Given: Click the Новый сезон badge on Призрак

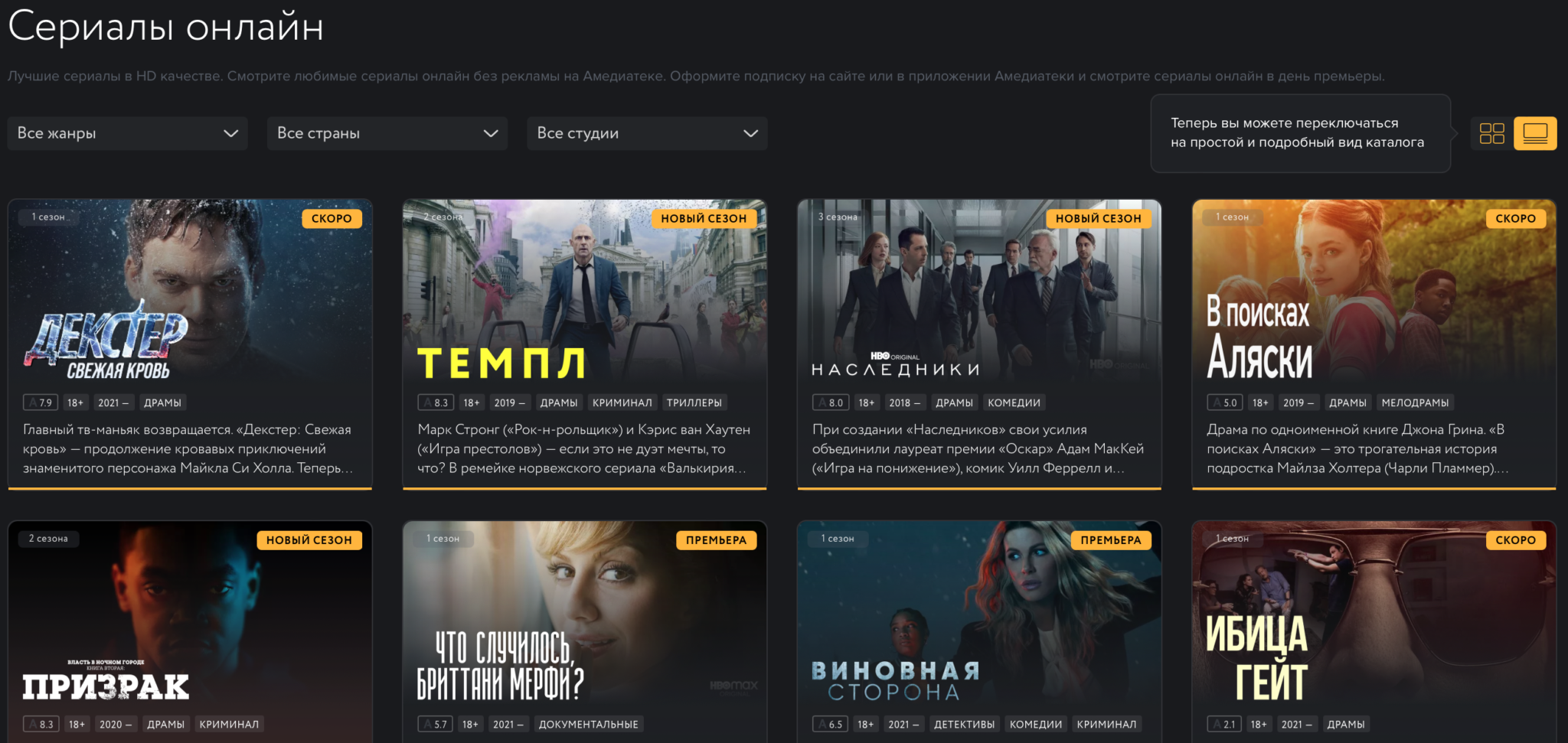Looking at the screenshot, I should pos(309,539).
